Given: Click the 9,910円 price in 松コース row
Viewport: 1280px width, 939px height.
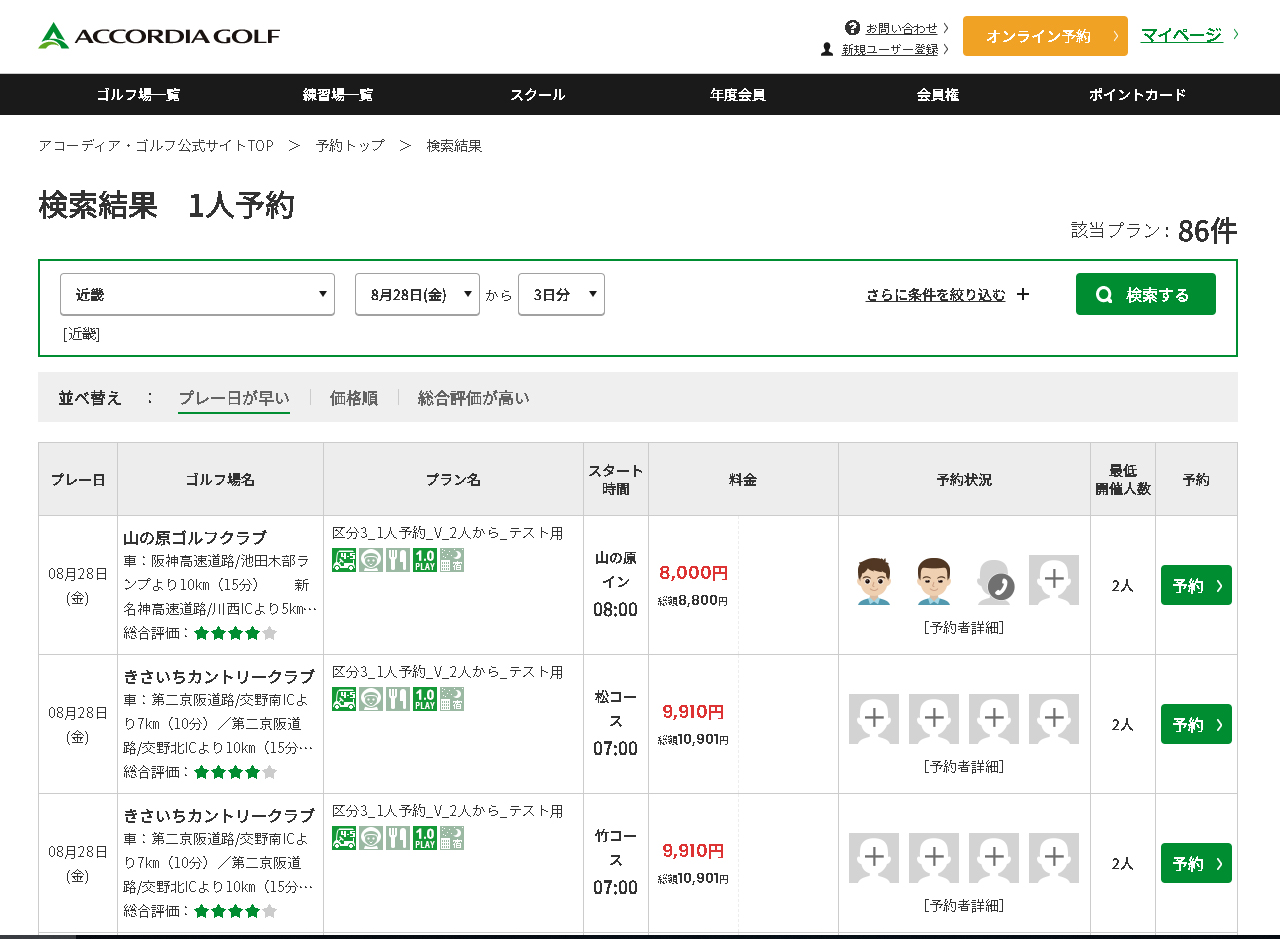Looking at the screenshot, I should (x=693, y=712).
